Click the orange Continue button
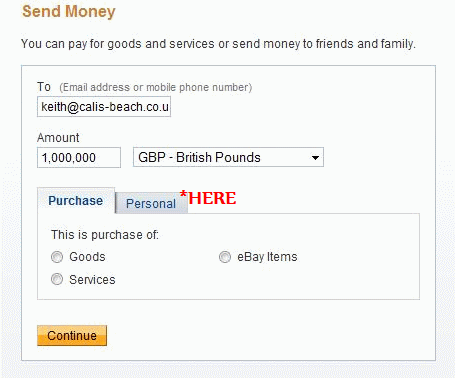This screenshot has width=455, height=378. pos(72,336)
